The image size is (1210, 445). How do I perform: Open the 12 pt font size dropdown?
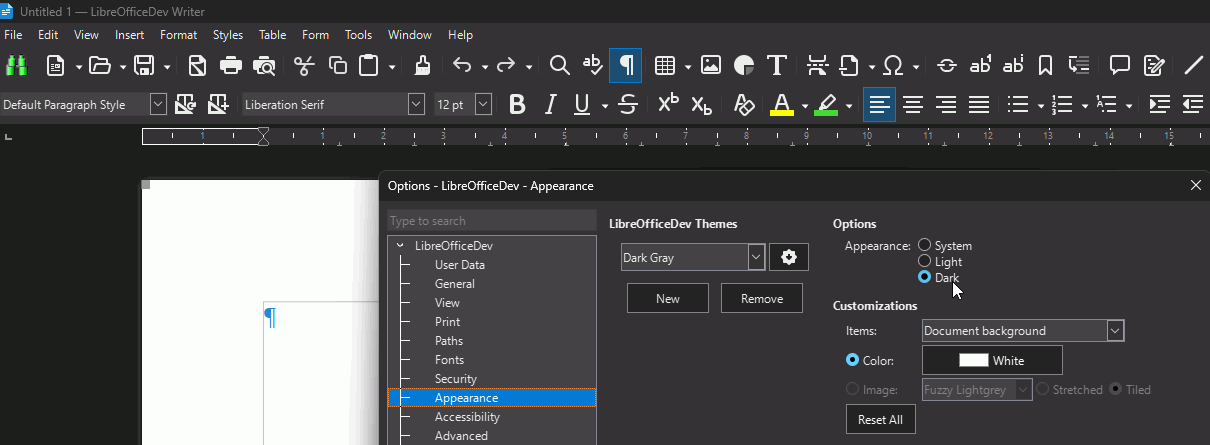pyautogui.click(x=483, y=104)
